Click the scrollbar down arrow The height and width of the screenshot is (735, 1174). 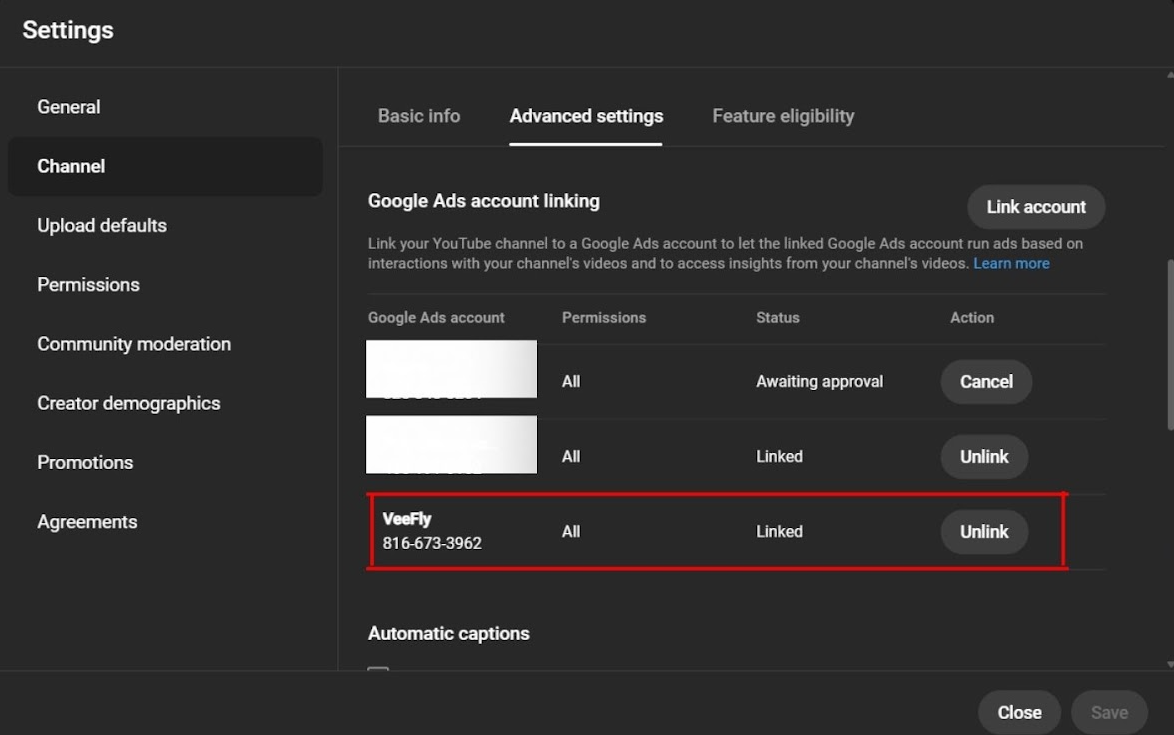1170,665
